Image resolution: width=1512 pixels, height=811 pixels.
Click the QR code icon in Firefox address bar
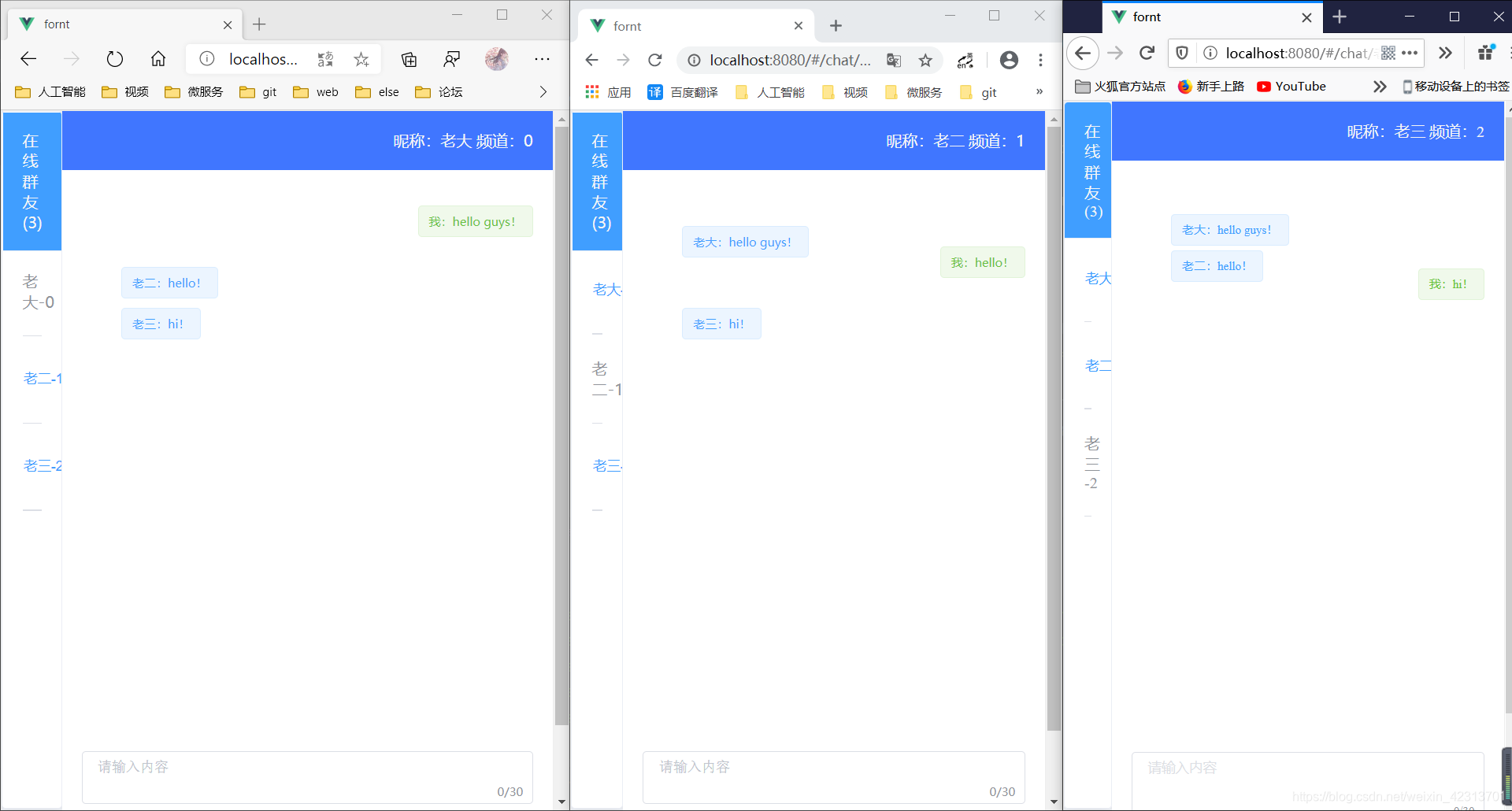[1388, 53]
